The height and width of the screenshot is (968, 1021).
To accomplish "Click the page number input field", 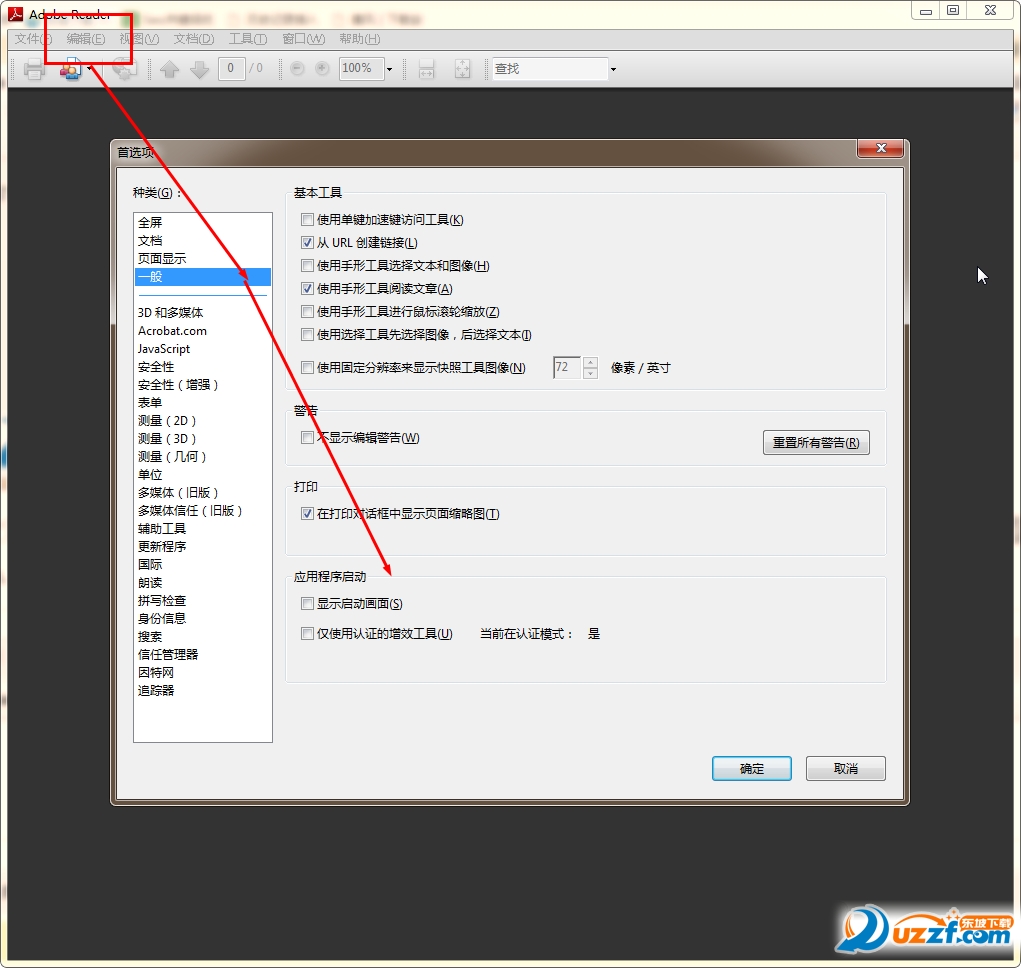I will (231, 68).
